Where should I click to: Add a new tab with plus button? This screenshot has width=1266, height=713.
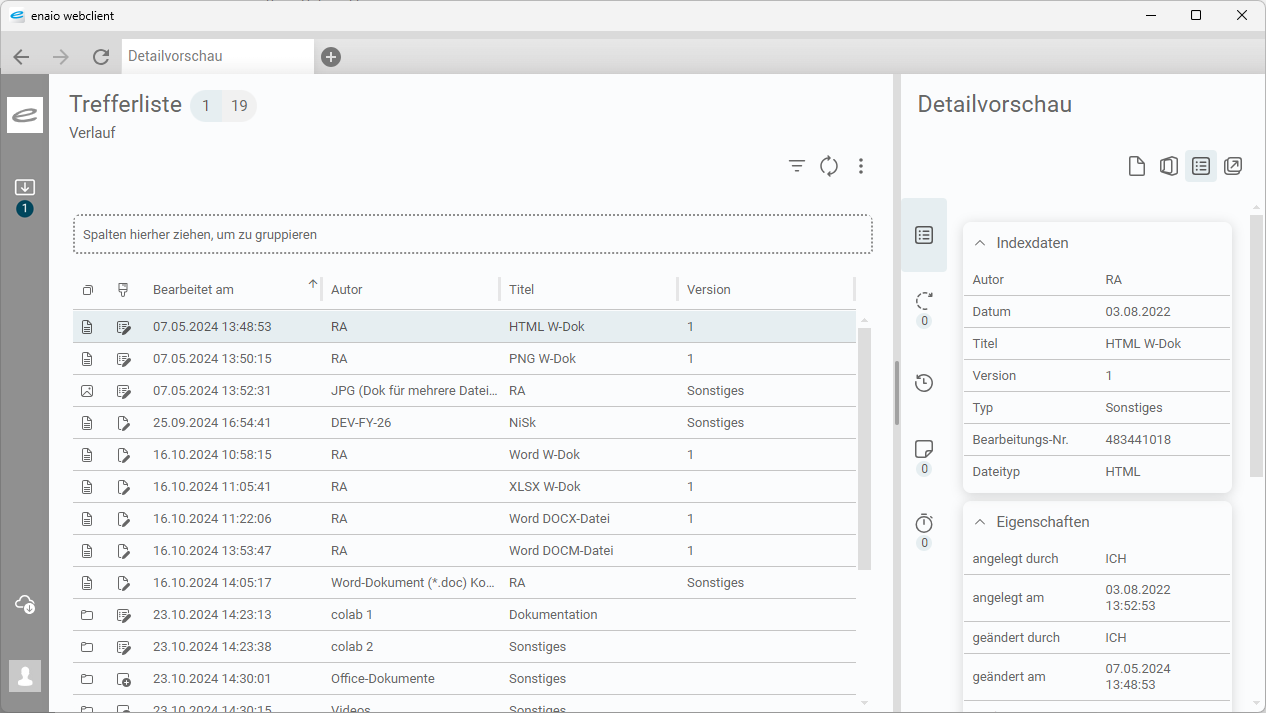(331, 57)
